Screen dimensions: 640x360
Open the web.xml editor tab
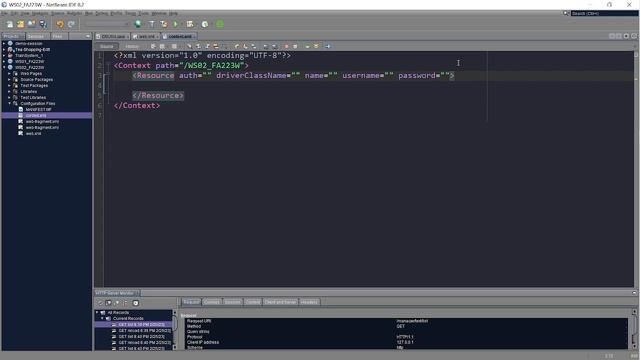pyautogui.click(x=146, y=36)
